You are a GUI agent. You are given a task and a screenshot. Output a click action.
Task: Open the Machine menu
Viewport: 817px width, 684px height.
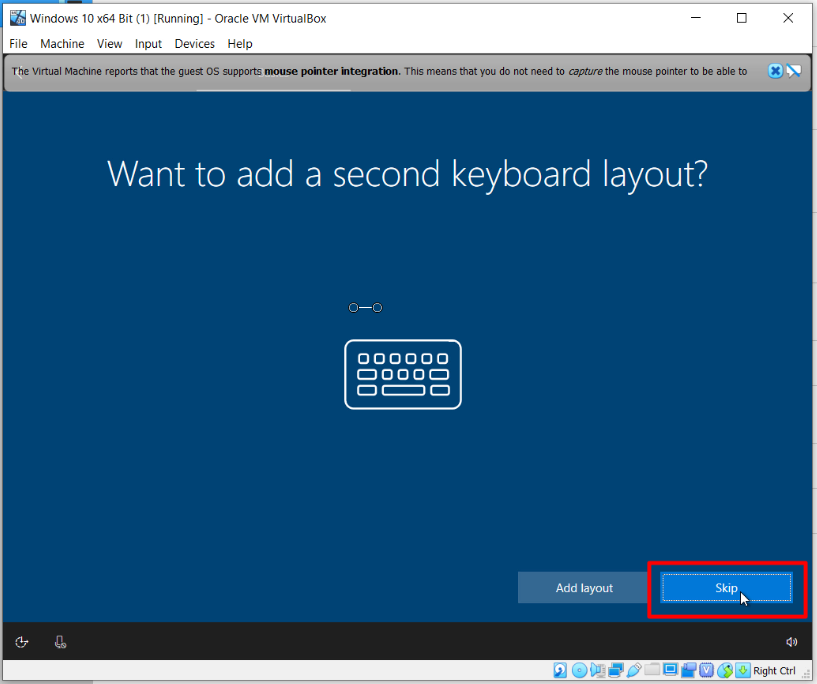tap(62, 43)
